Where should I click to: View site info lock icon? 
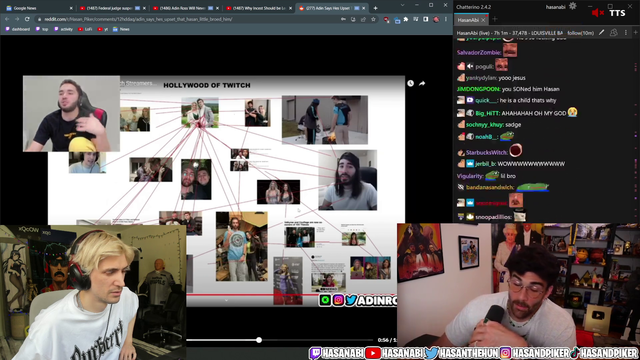40,19
